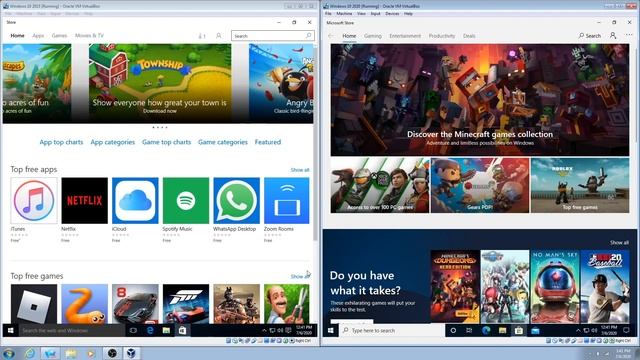Viewport: 640px width, 360px height.
Task: Click the back arrow in Microsoft Store
Action: point(331,36)
